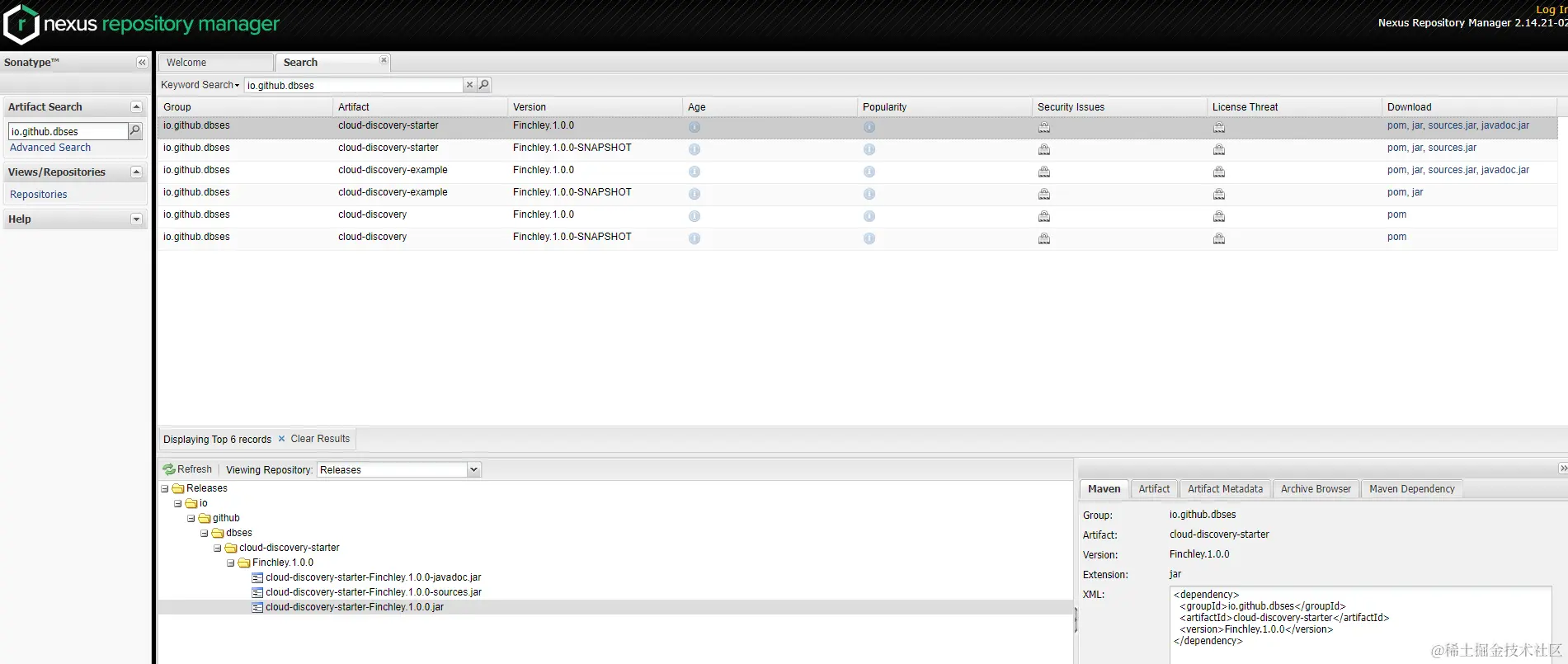Viewport: 1568px width, 664px height.
Task: Collapse the dbses folder node
Action: 205,534
